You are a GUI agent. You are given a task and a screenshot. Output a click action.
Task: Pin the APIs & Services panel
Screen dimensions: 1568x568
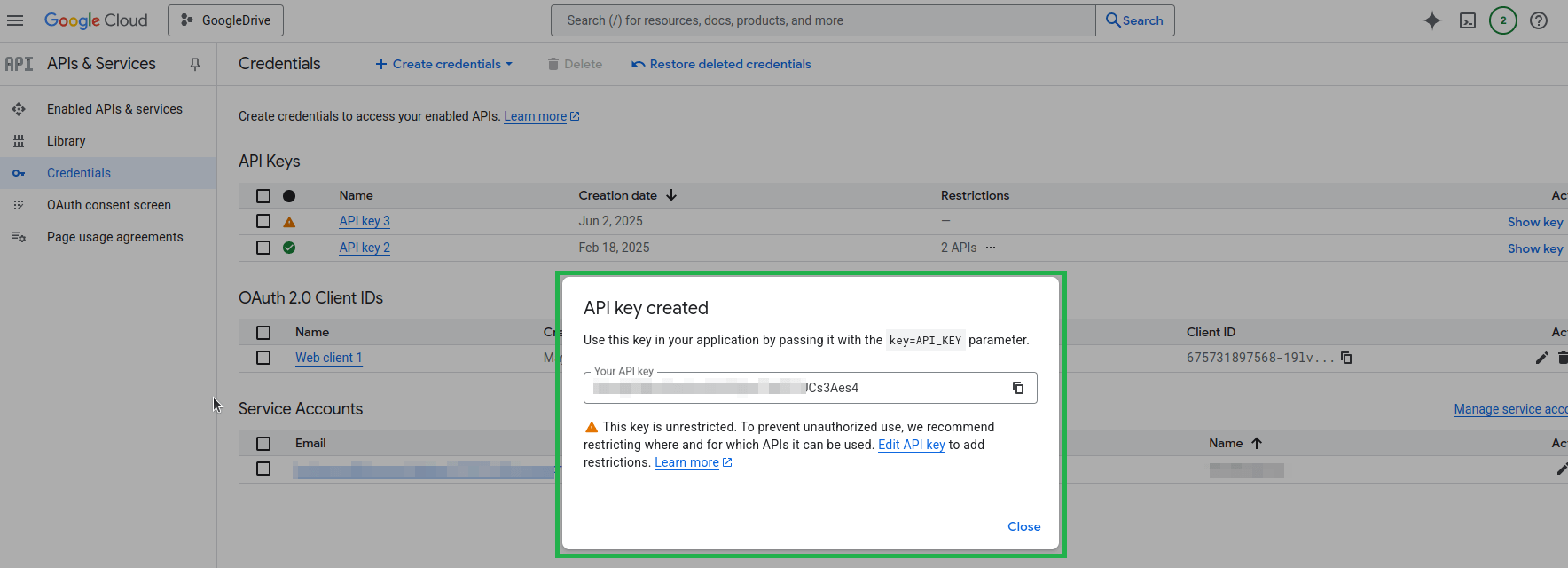195,64
